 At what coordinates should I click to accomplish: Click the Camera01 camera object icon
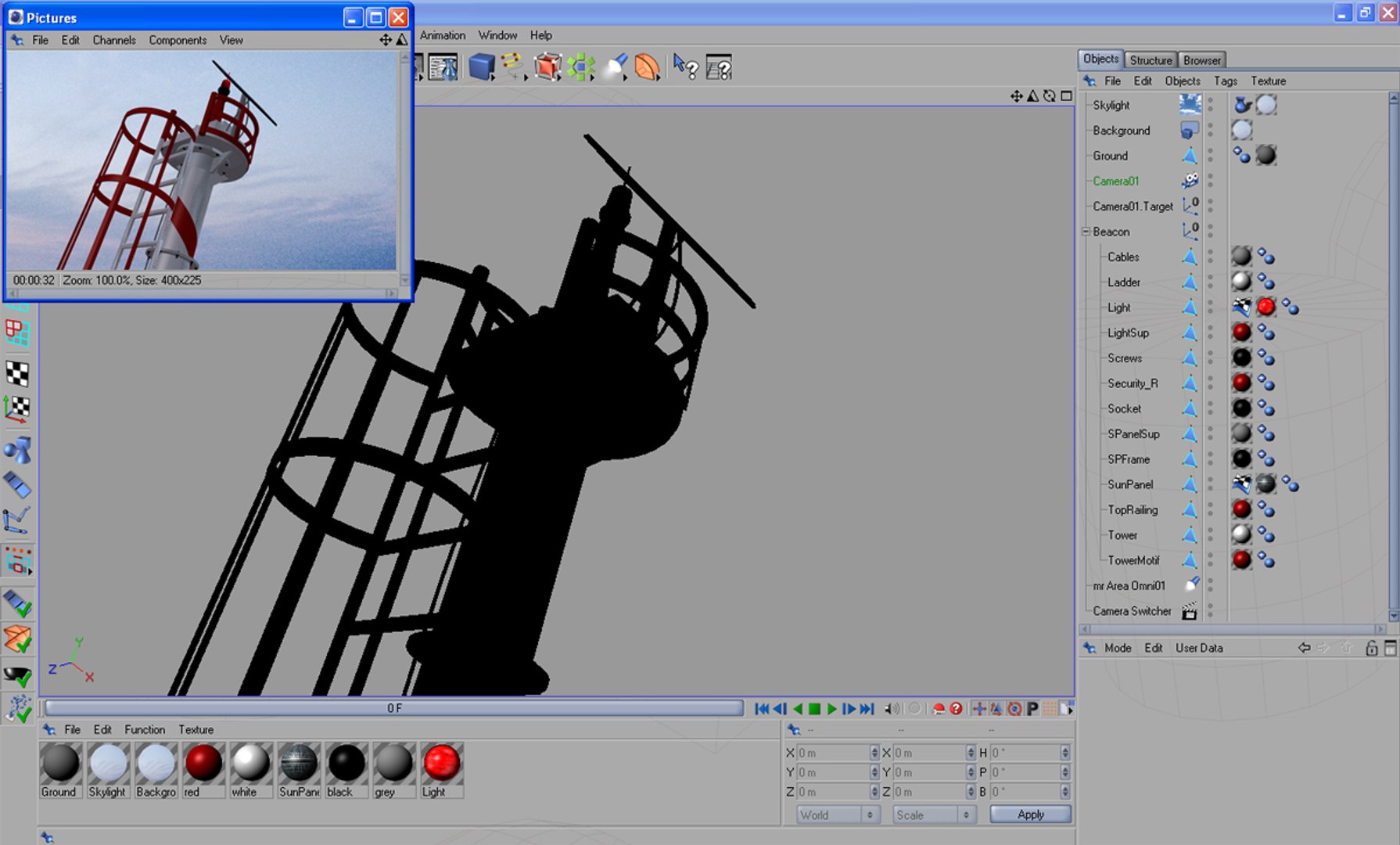1190,181
